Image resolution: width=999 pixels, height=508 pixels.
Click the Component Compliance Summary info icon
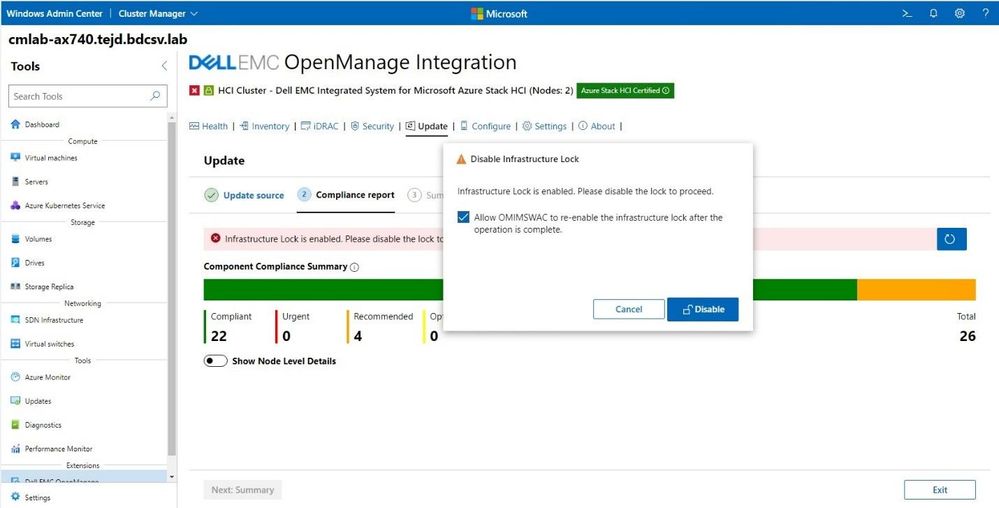pos(354,267)
